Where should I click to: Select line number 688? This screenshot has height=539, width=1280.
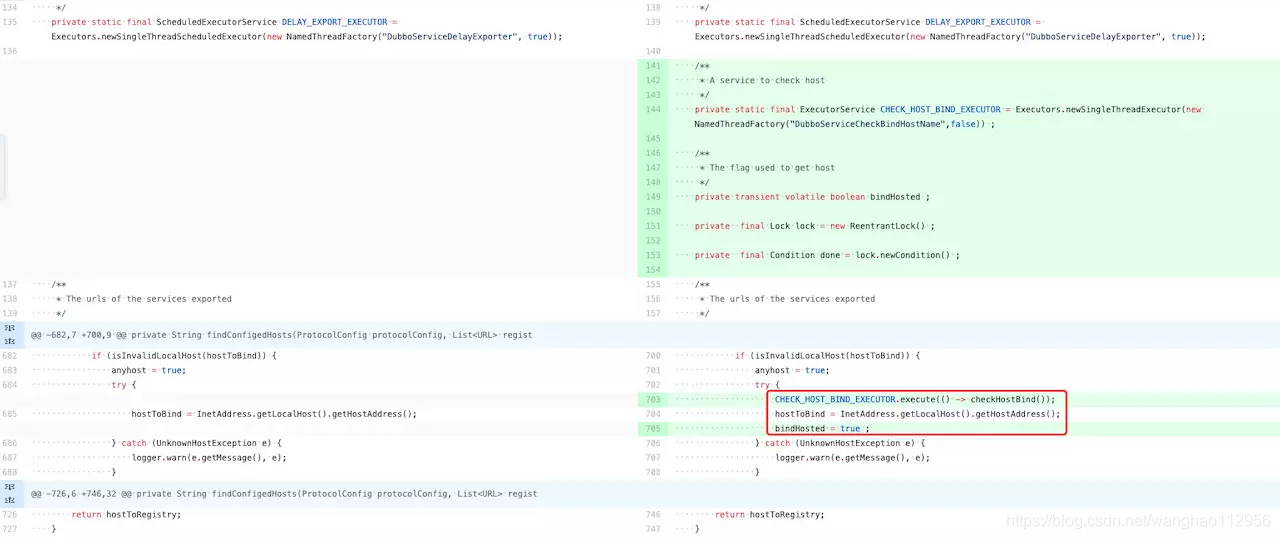tap(10, 472)
